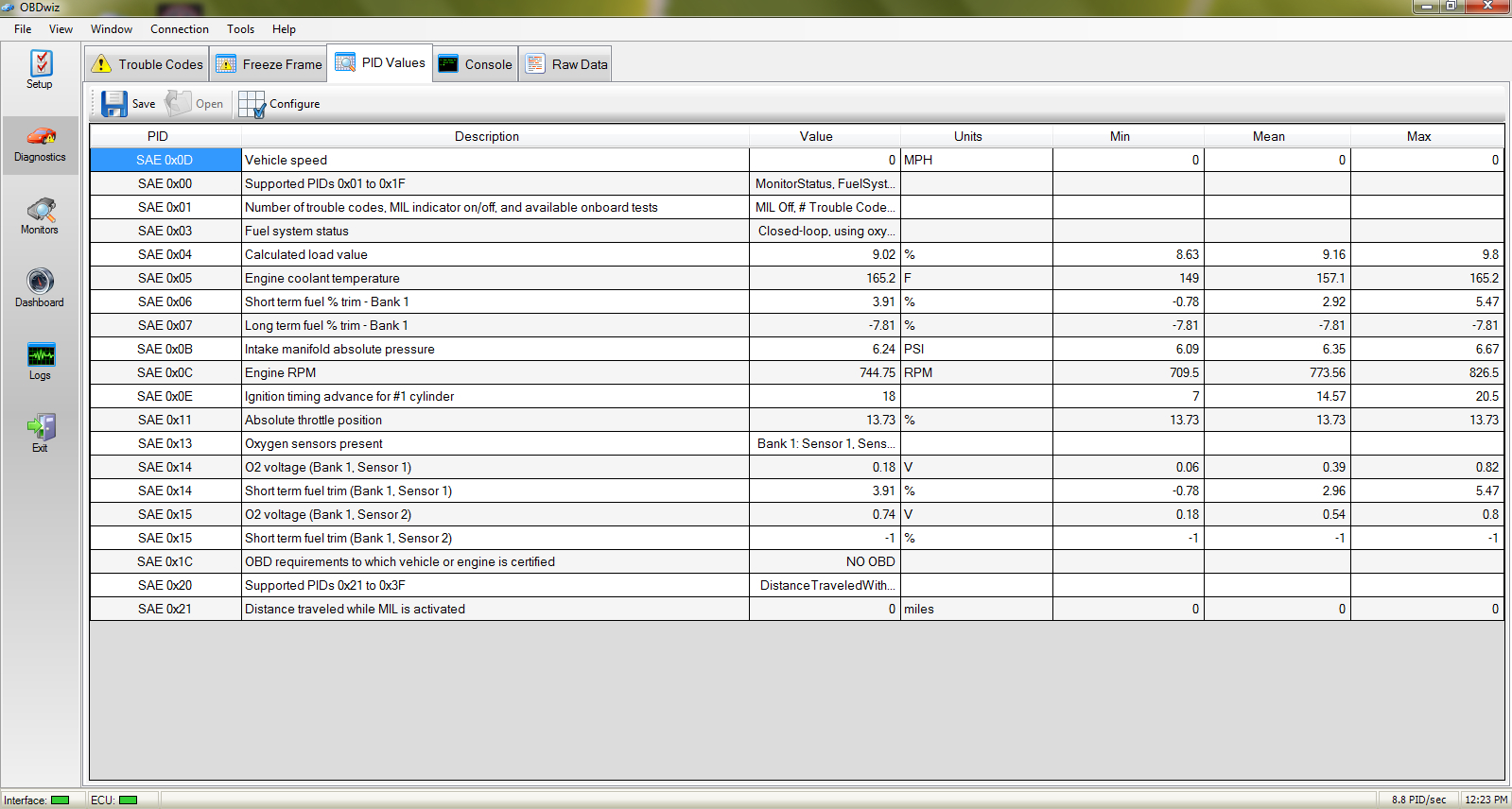The width and height of the screenshot is (1512, 809).
Task: Select the Engine RPM row
Action: pyautogui.click(x=796, y=372)
